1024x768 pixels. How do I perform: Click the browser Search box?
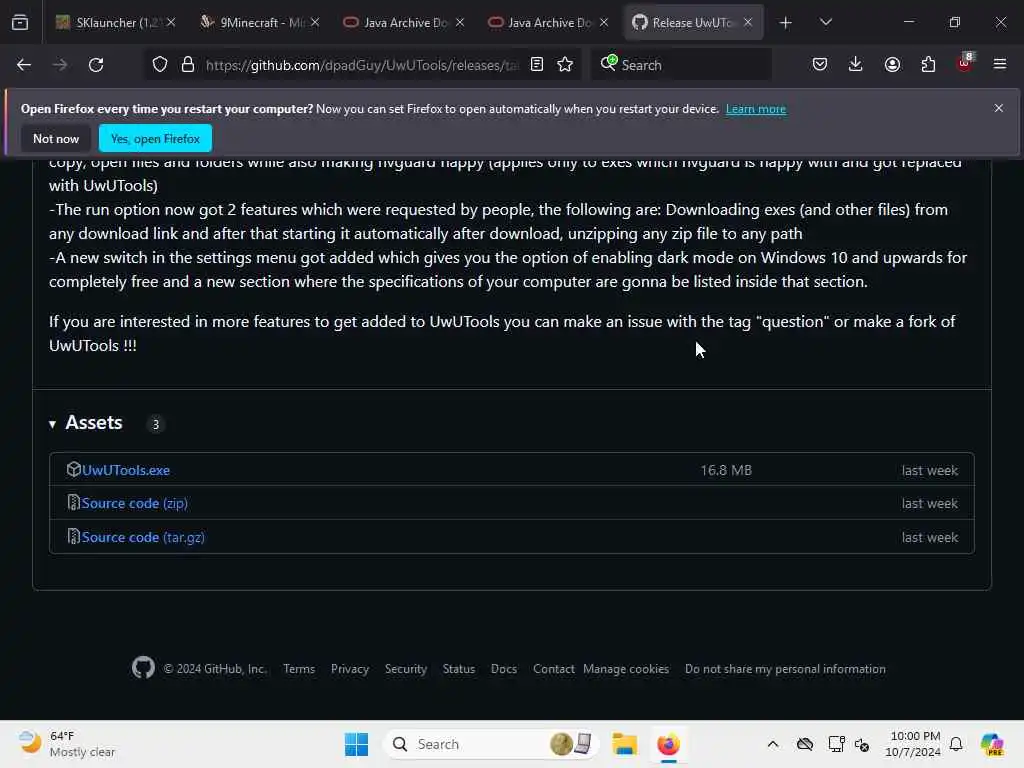pos(679,65)
